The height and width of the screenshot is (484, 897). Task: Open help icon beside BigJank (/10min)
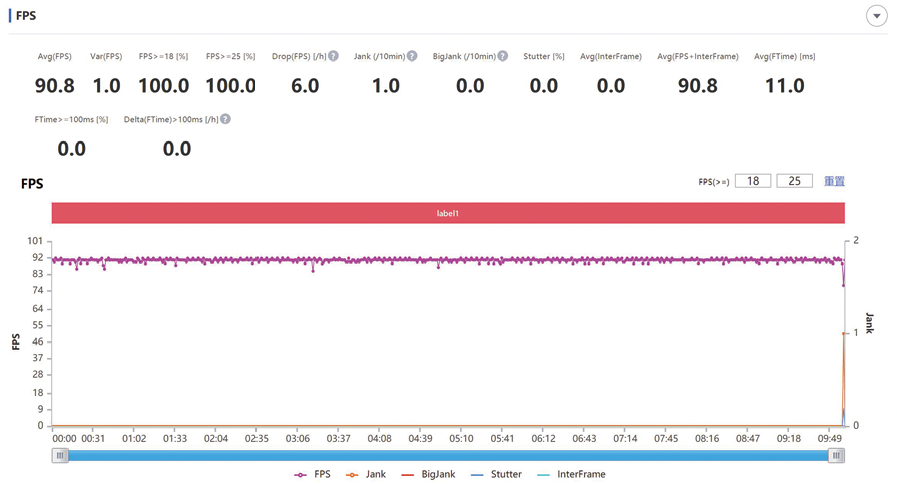click(x=502, y=56)
